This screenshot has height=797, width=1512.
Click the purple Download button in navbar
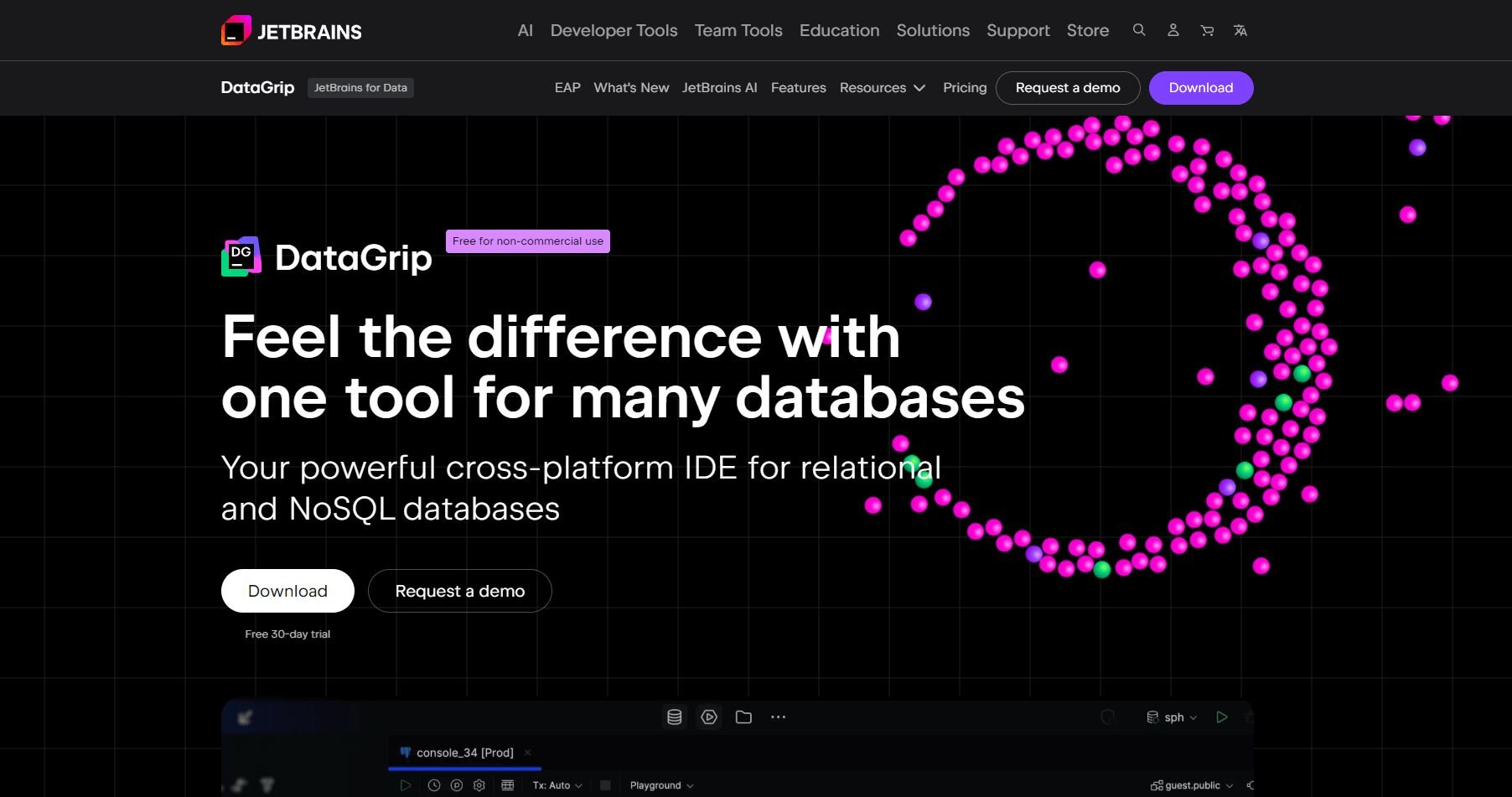tap(1200, 88)
